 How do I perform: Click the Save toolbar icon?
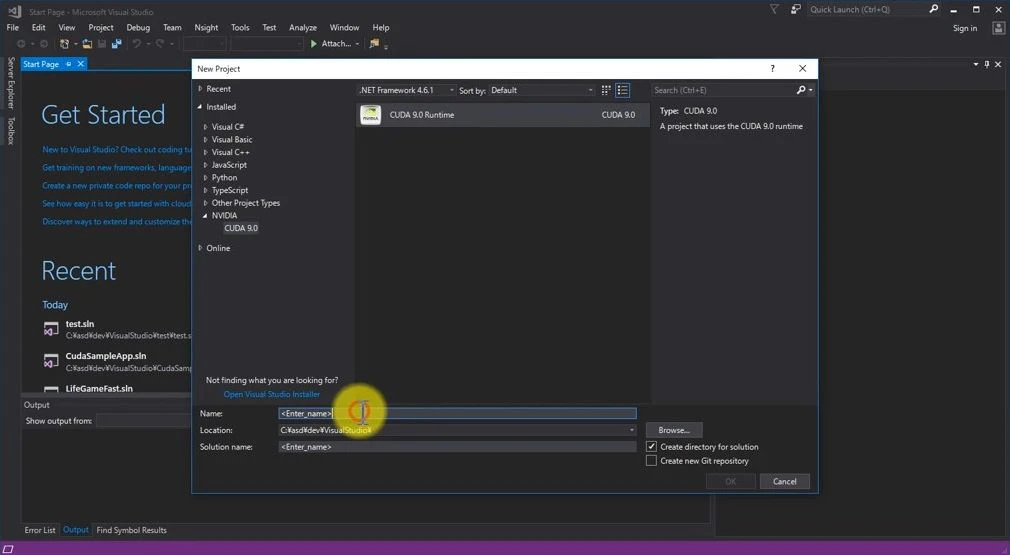tap(101, 44)
